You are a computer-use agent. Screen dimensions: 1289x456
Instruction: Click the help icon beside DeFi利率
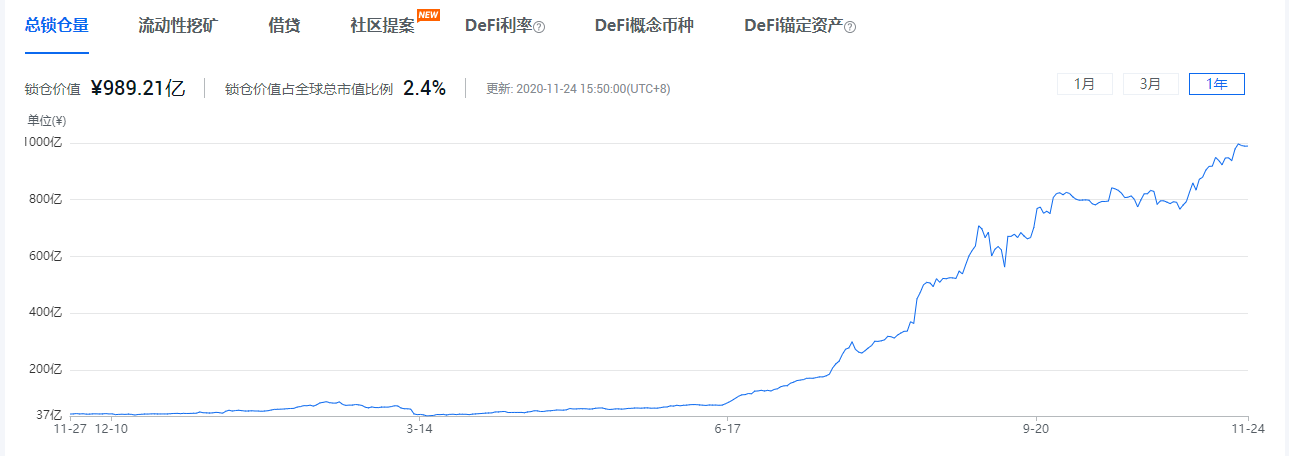pos(539,27)
